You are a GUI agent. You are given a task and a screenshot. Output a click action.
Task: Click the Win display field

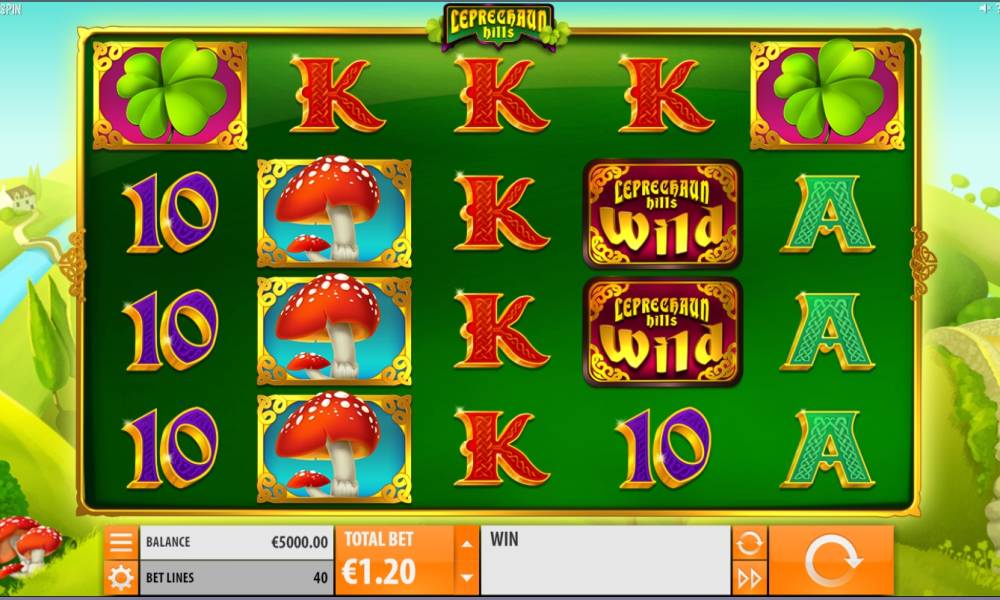(605, 560)
